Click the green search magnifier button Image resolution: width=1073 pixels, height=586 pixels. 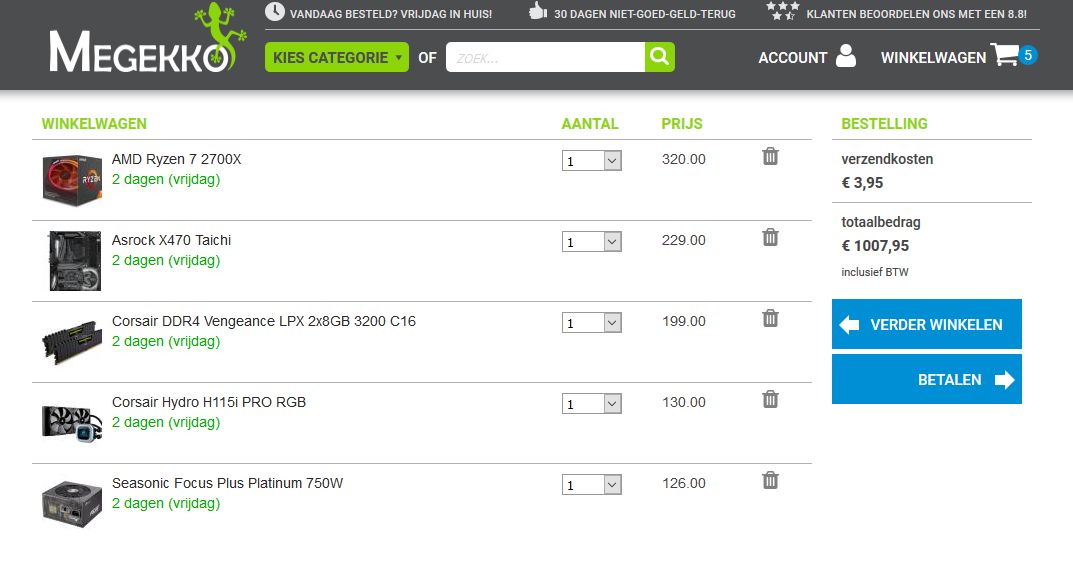660,57
